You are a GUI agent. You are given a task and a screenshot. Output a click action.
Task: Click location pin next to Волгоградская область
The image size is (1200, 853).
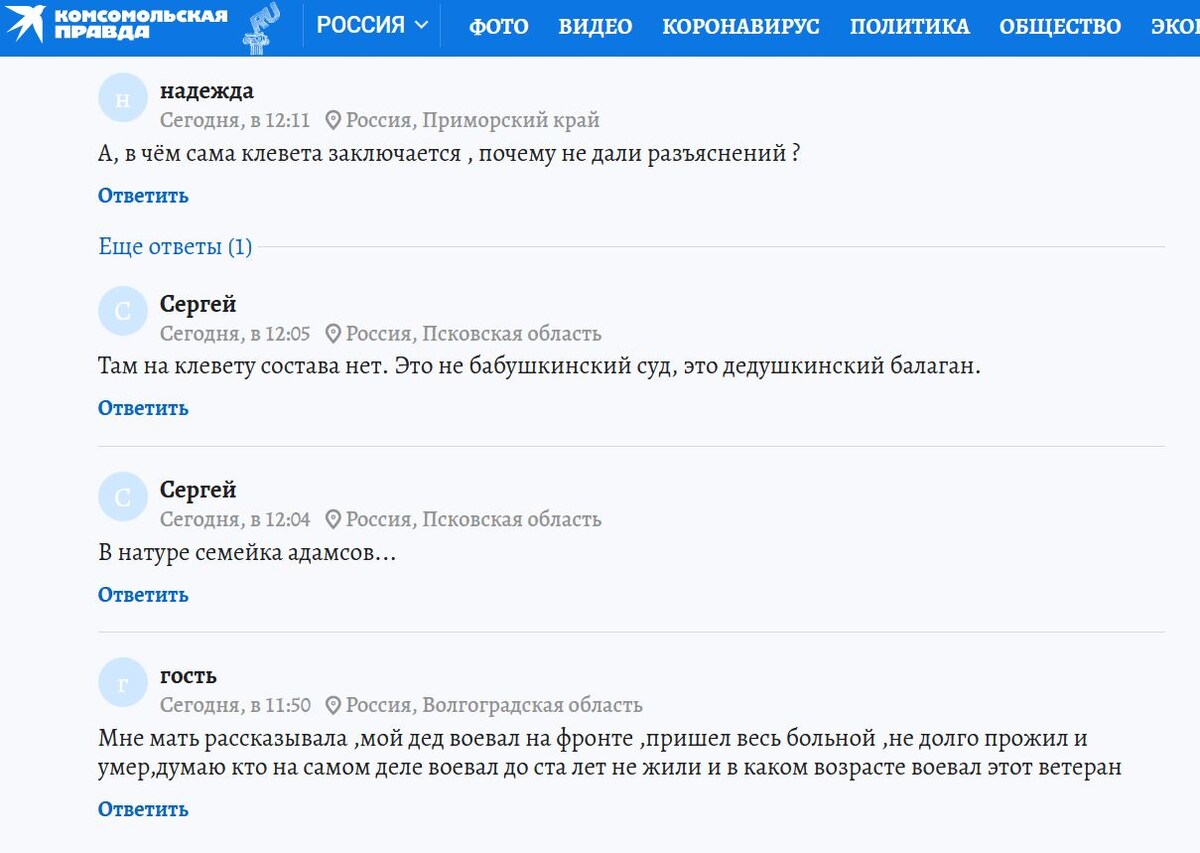[333, 705]
